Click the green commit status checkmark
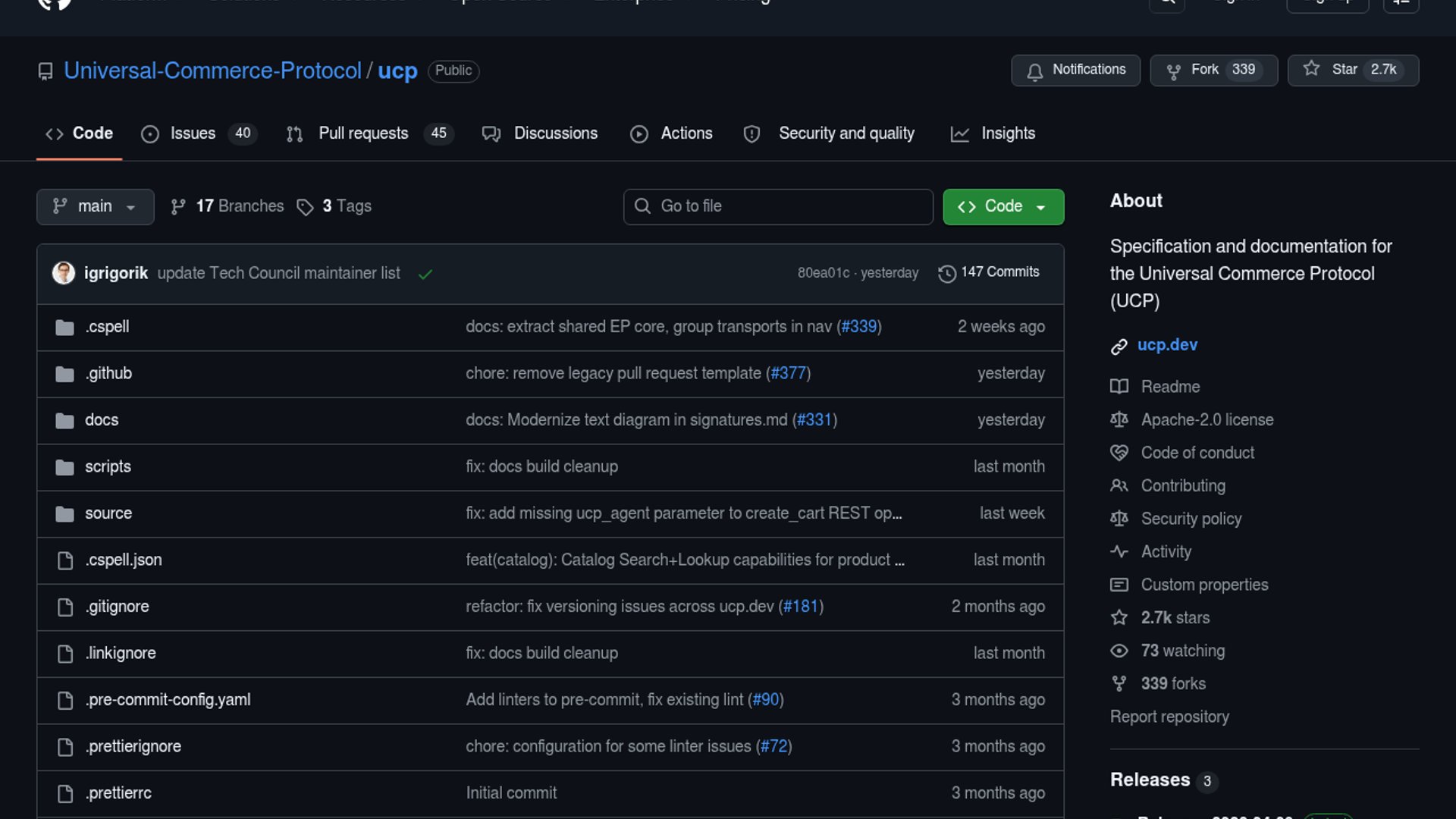This screenshot has height=819, width=1456. click(425, 274)
